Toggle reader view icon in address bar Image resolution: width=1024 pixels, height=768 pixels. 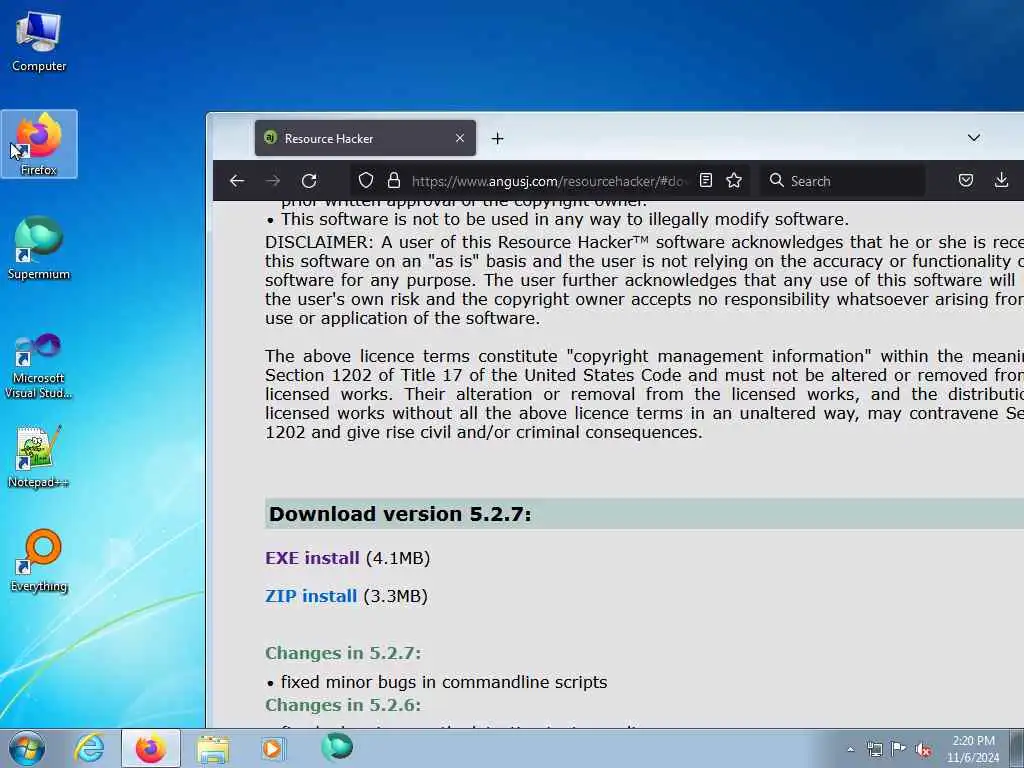click(706, 181)
